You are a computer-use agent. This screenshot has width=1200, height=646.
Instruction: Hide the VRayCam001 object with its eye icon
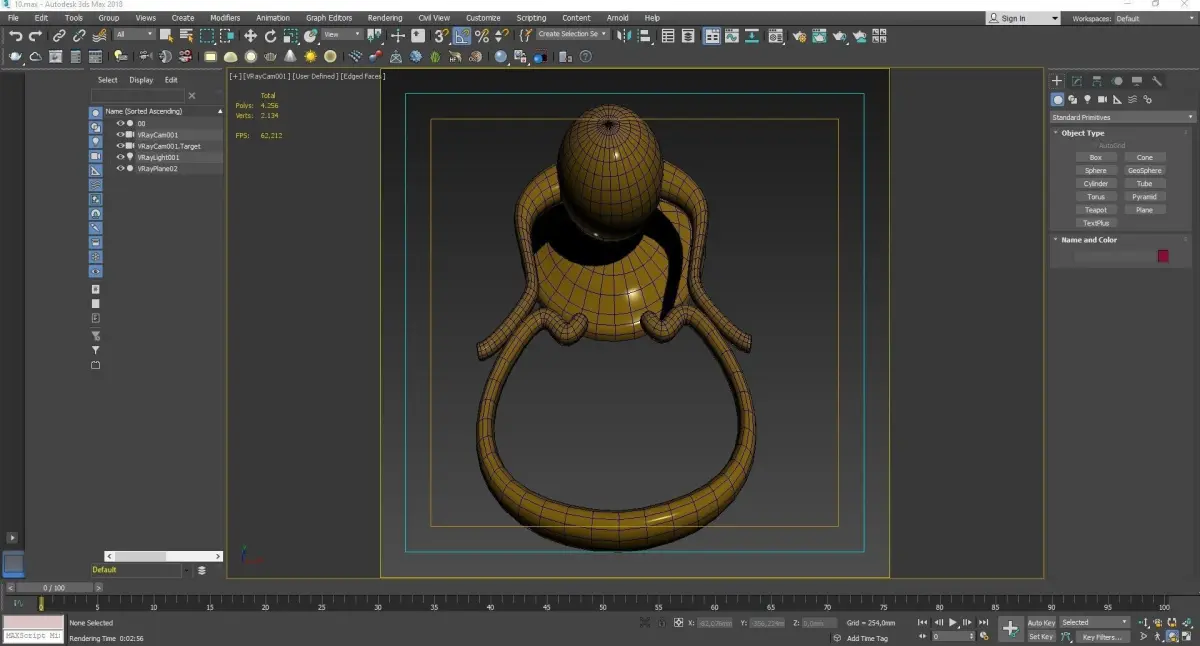click(x=120, y=135)
